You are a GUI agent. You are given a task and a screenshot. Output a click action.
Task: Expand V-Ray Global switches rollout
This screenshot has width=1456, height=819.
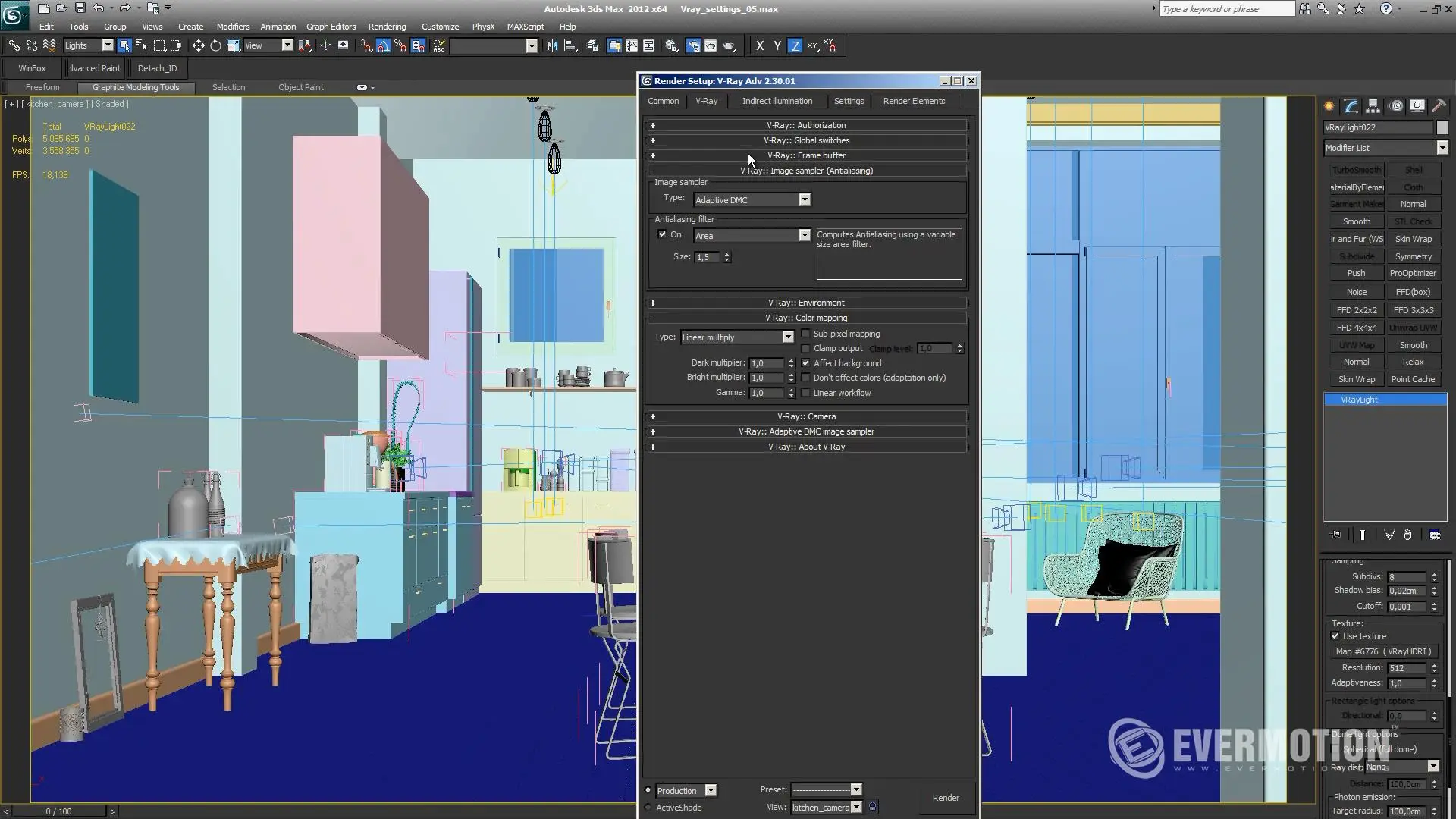pyautogui.click(x=806, y=140)
